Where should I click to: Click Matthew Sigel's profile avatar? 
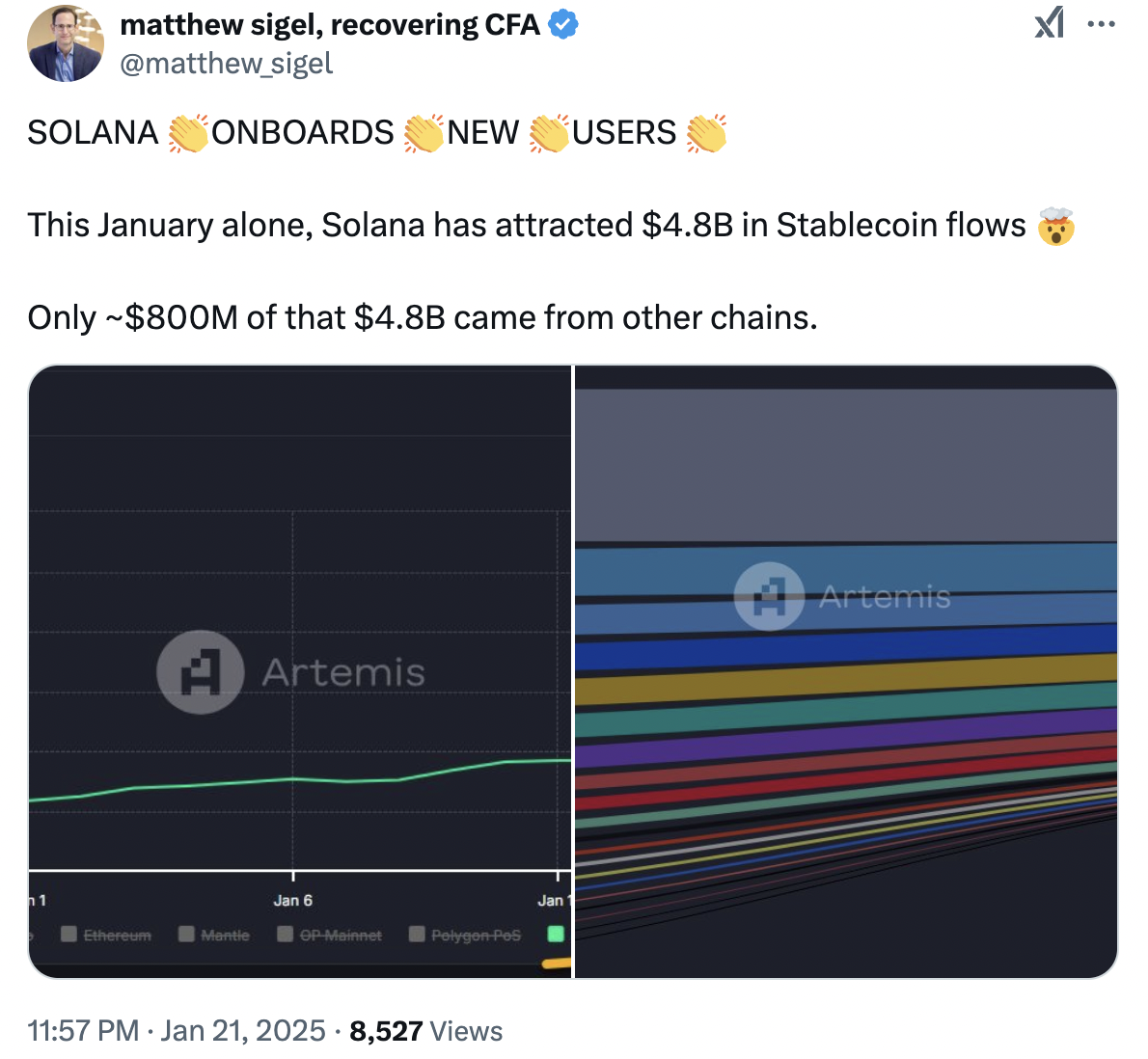point(66,43)
